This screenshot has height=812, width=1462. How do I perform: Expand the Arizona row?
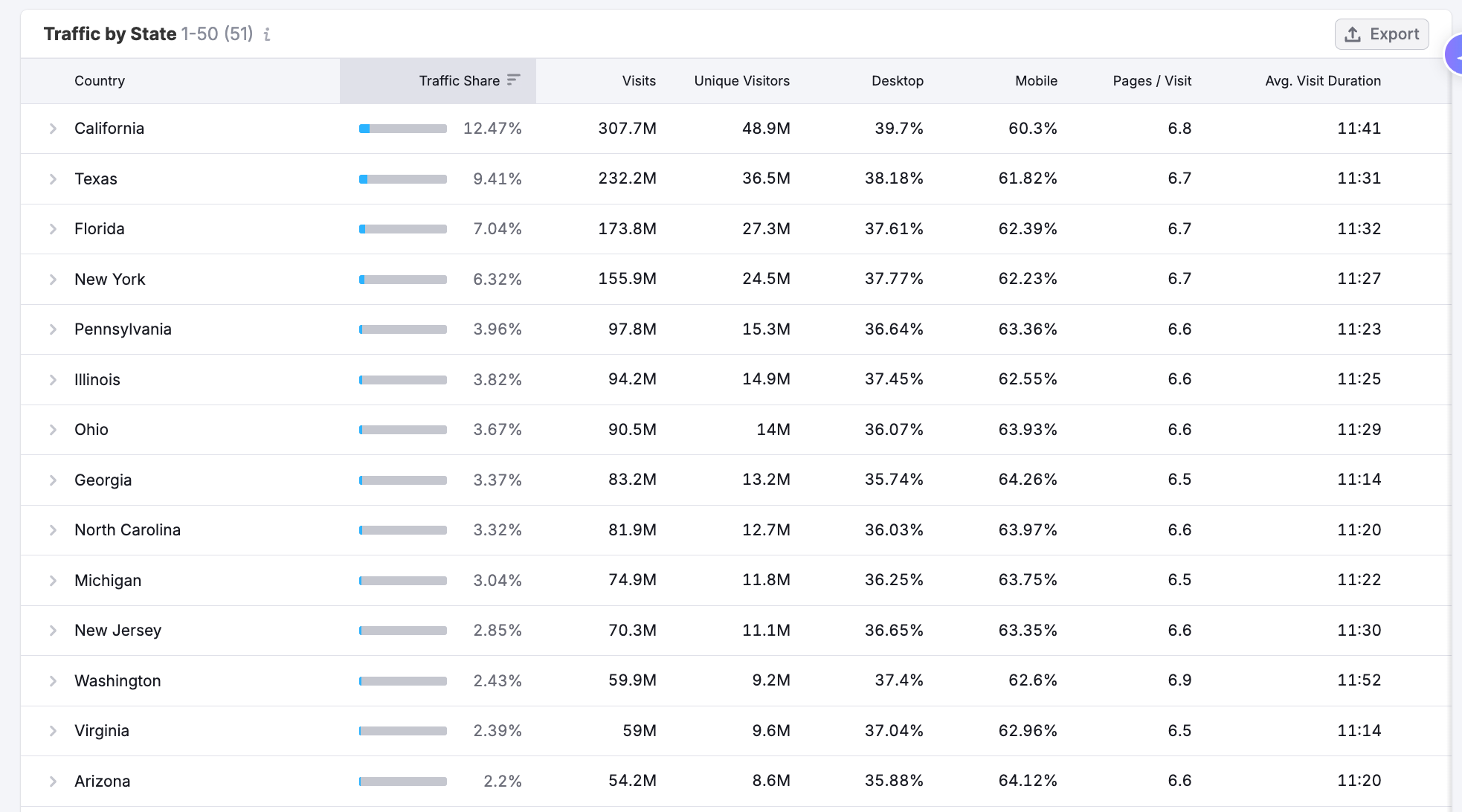[x=52, y=781]
